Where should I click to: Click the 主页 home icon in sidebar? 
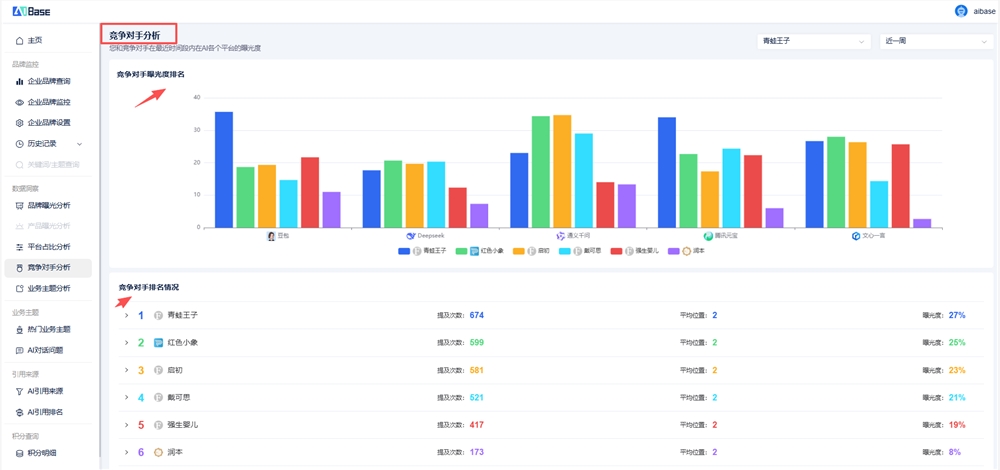coord(20,40)
